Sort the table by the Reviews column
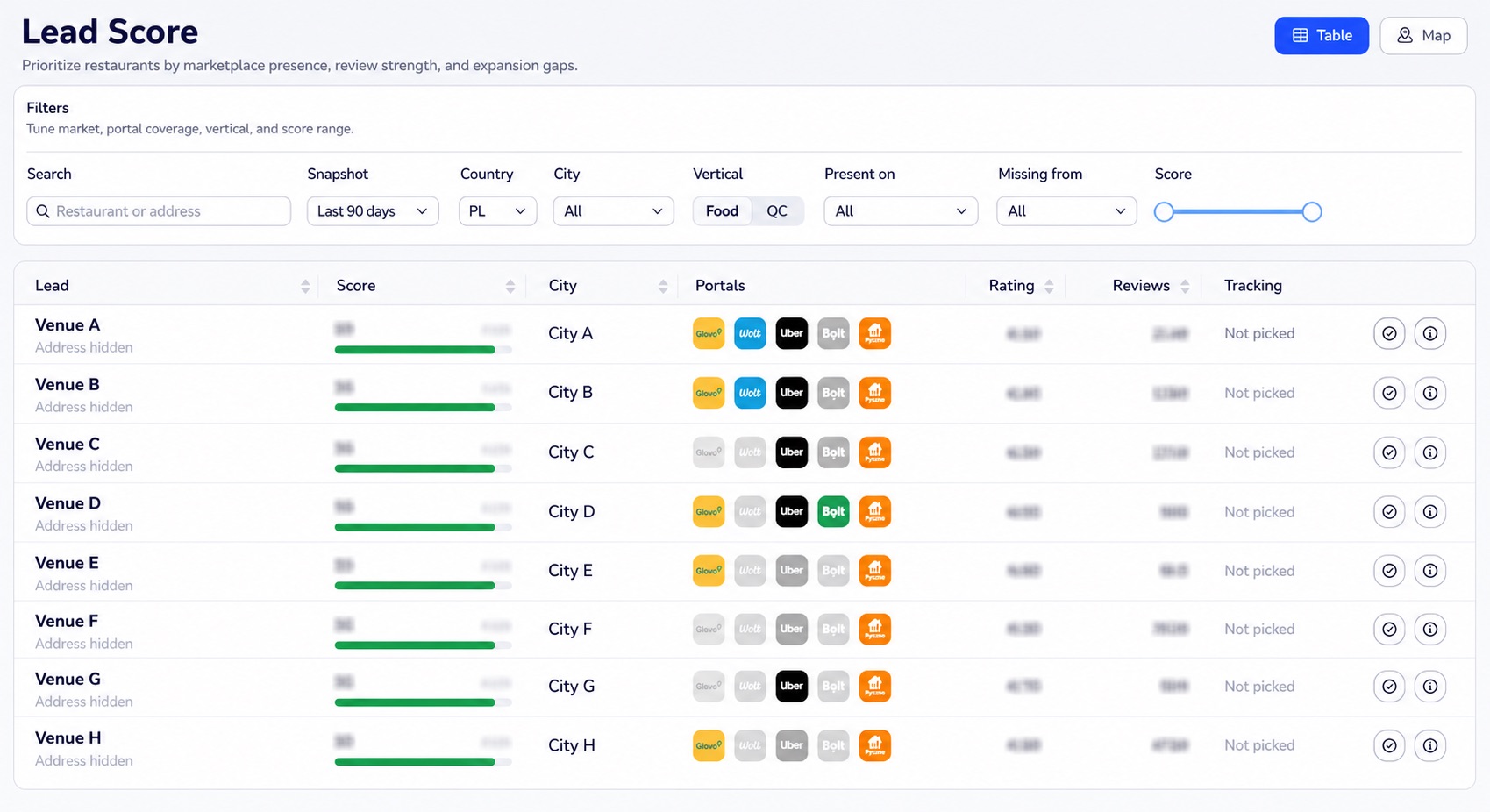 [x=1185, y=286]
